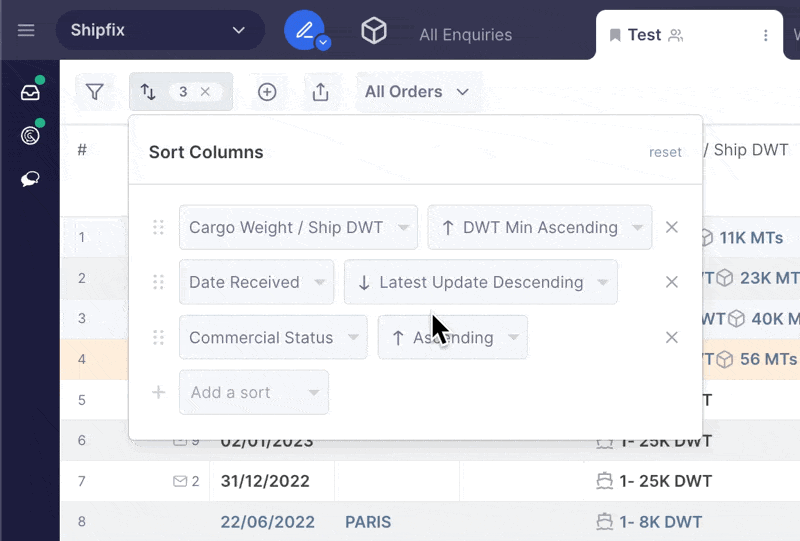Click the reset link in Sort Columns
The width and height of the screenshot is (800, 541).
coord(665,152)
